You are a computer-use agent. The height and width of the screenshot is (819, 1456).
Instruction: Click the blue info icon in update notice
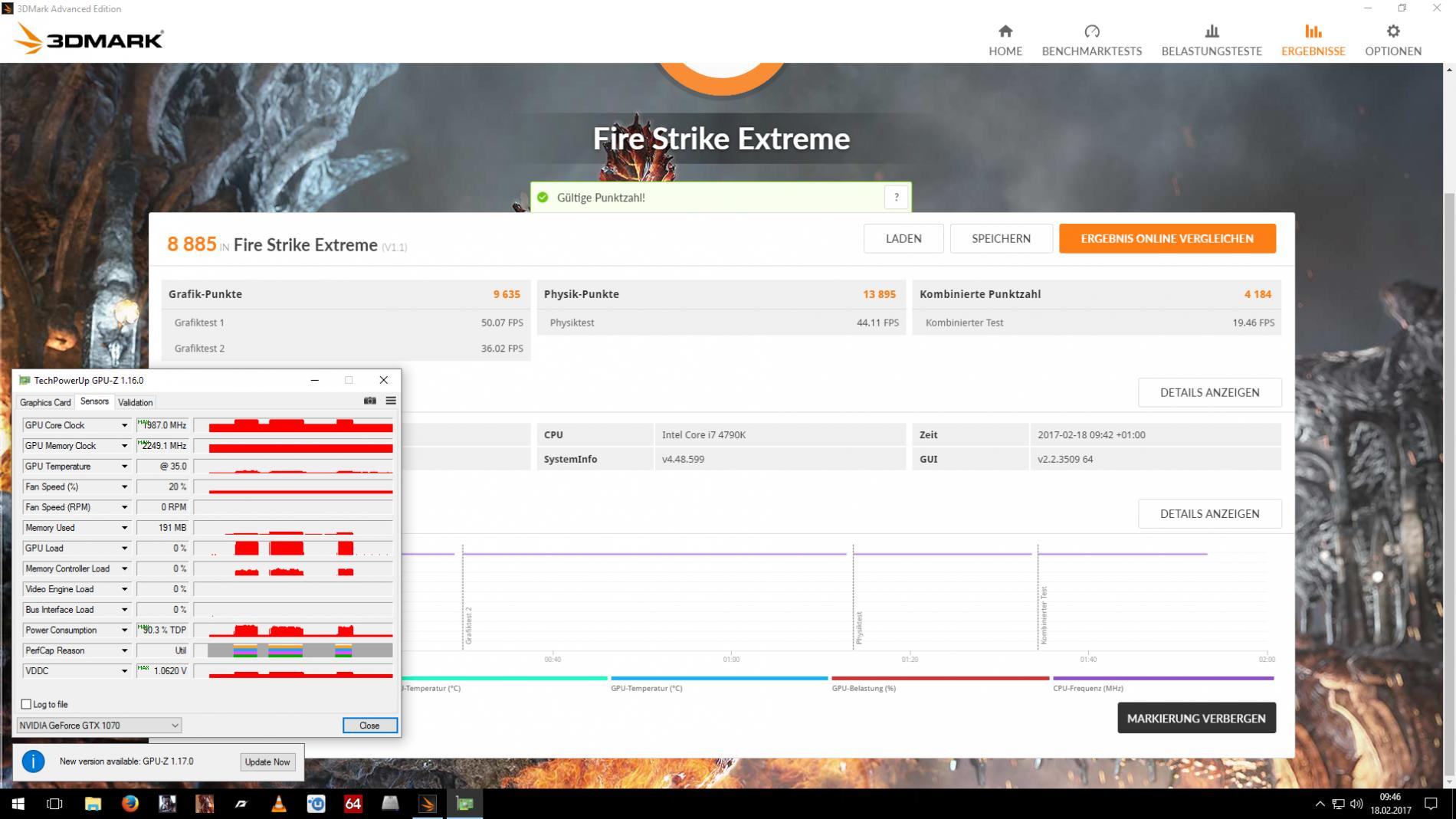[x=33, y=761]
